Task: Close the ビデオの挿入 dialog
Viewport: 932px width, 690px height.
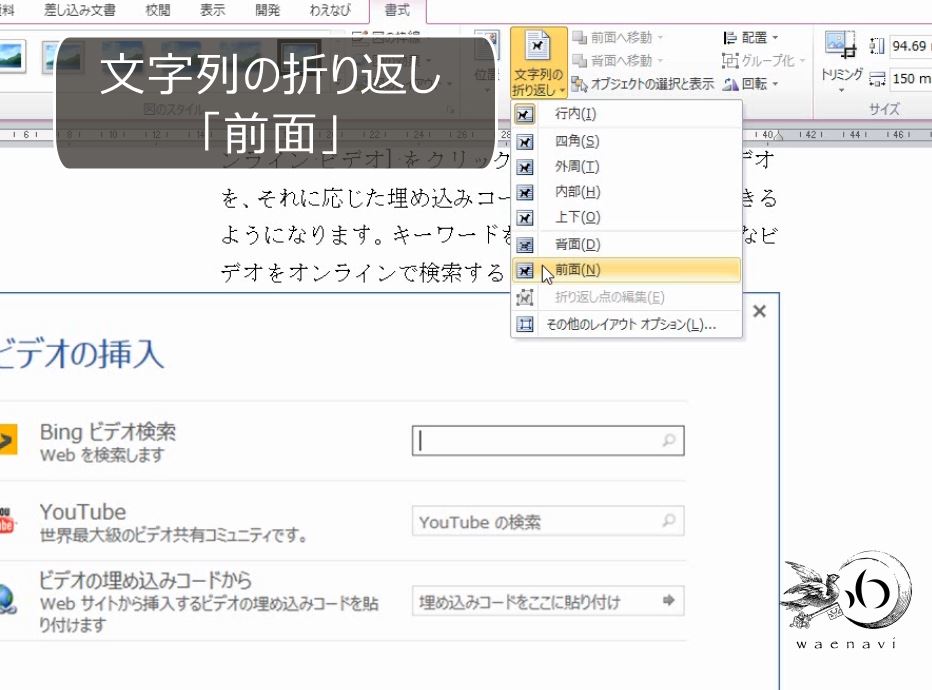Action: point(759,311)
